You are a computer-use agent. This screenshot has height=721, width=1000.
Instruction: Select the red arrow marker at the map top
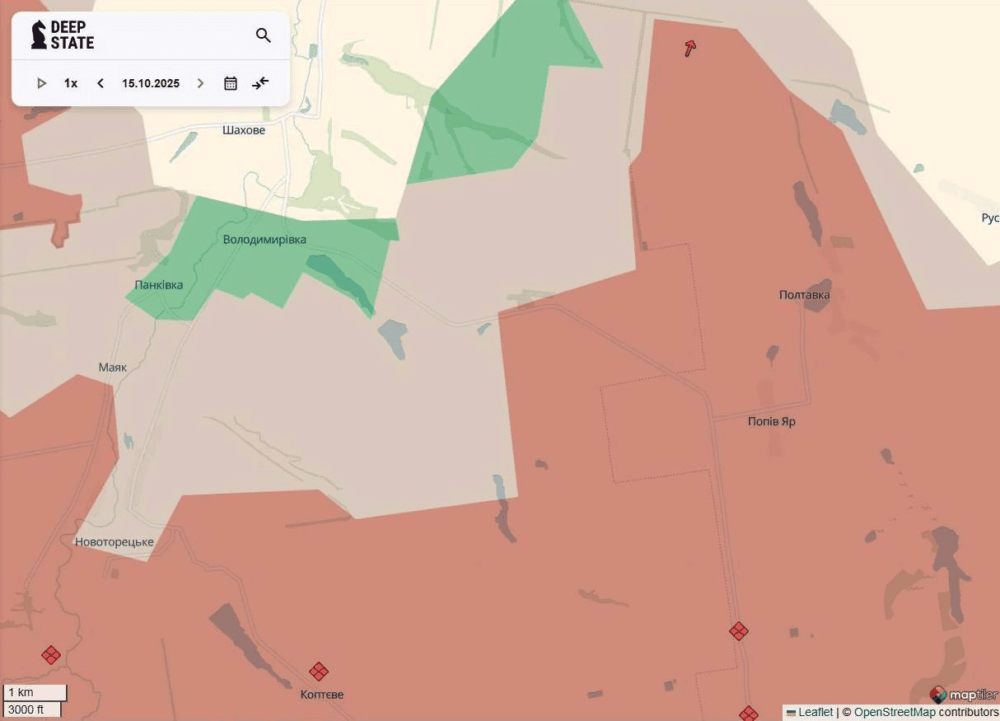[x=690, y=47]
